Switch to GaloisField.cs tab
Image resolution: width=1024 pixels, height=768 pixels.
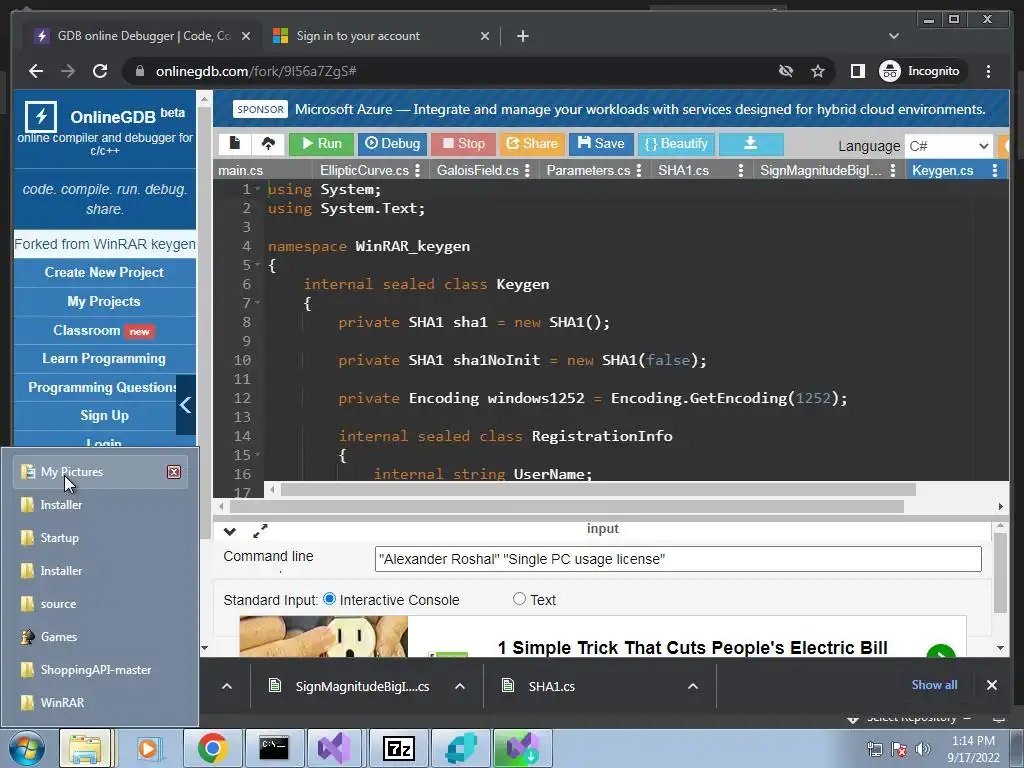point(477,170)
